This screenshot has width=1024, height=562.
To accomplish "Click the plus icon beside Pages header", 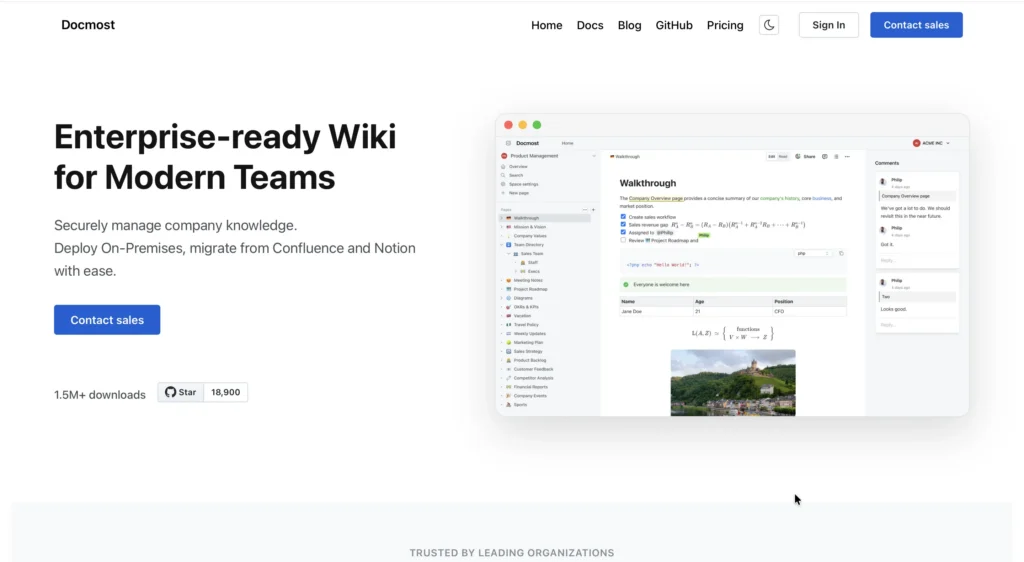I will (593, 210).
